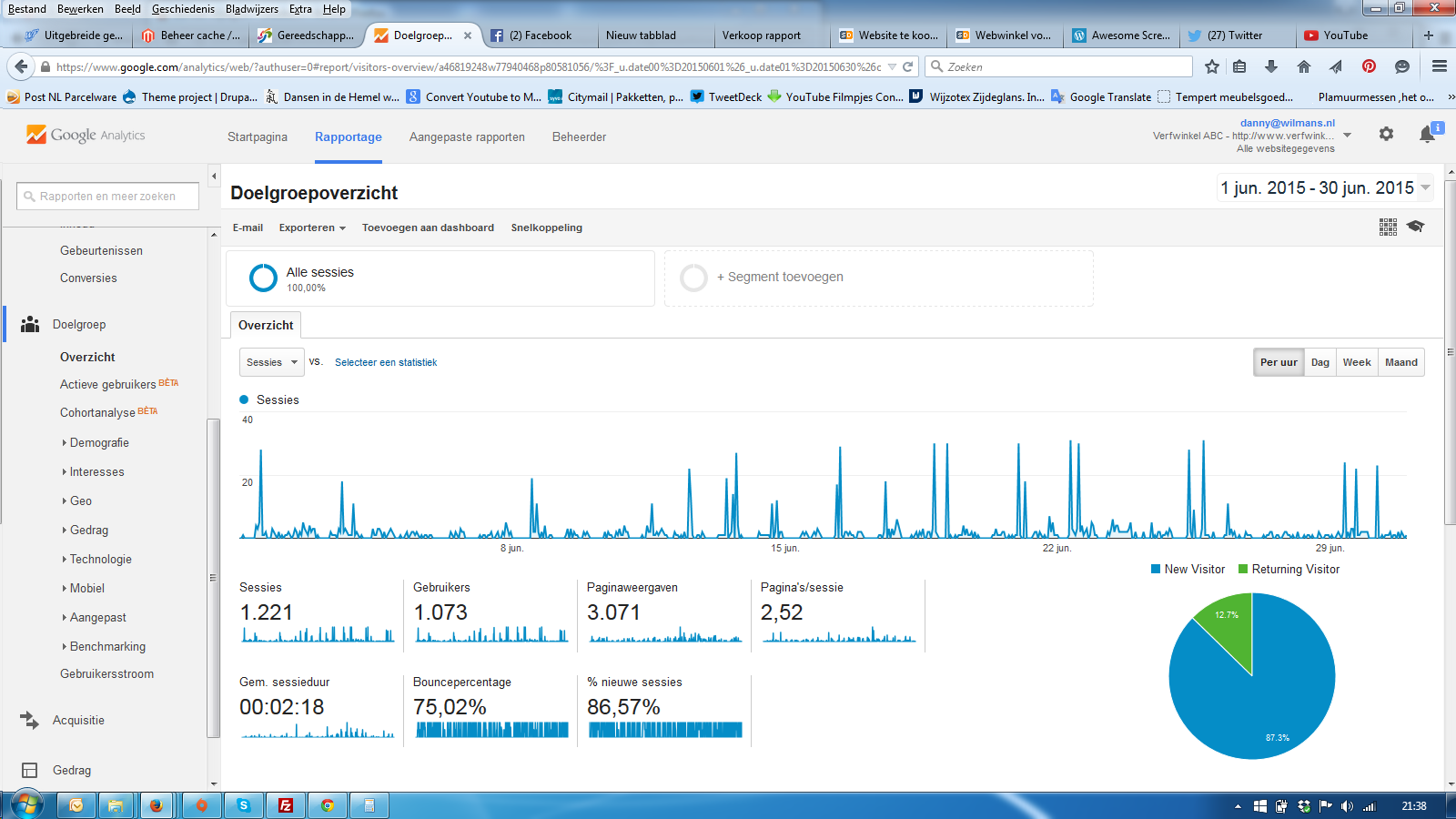
Task: Open the date range picker
Action: point(1325,187)
